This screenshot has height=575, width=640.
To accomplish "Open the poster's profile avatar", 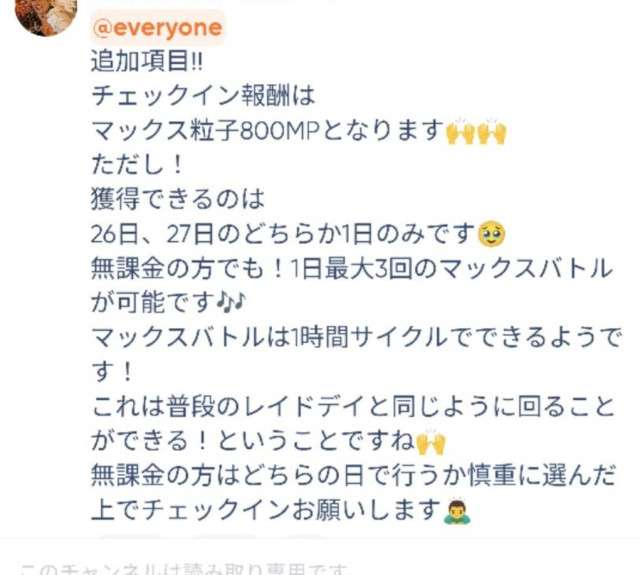I will pyautogui.click(x=46, y=15).
